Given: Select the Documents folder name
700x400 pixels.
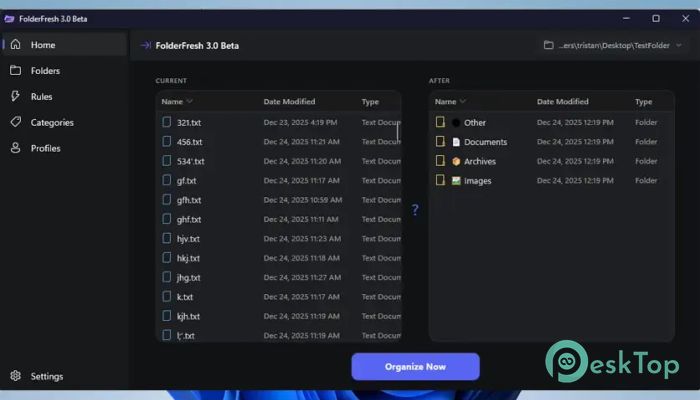Looking at the screenshot, I should (485, 142).
